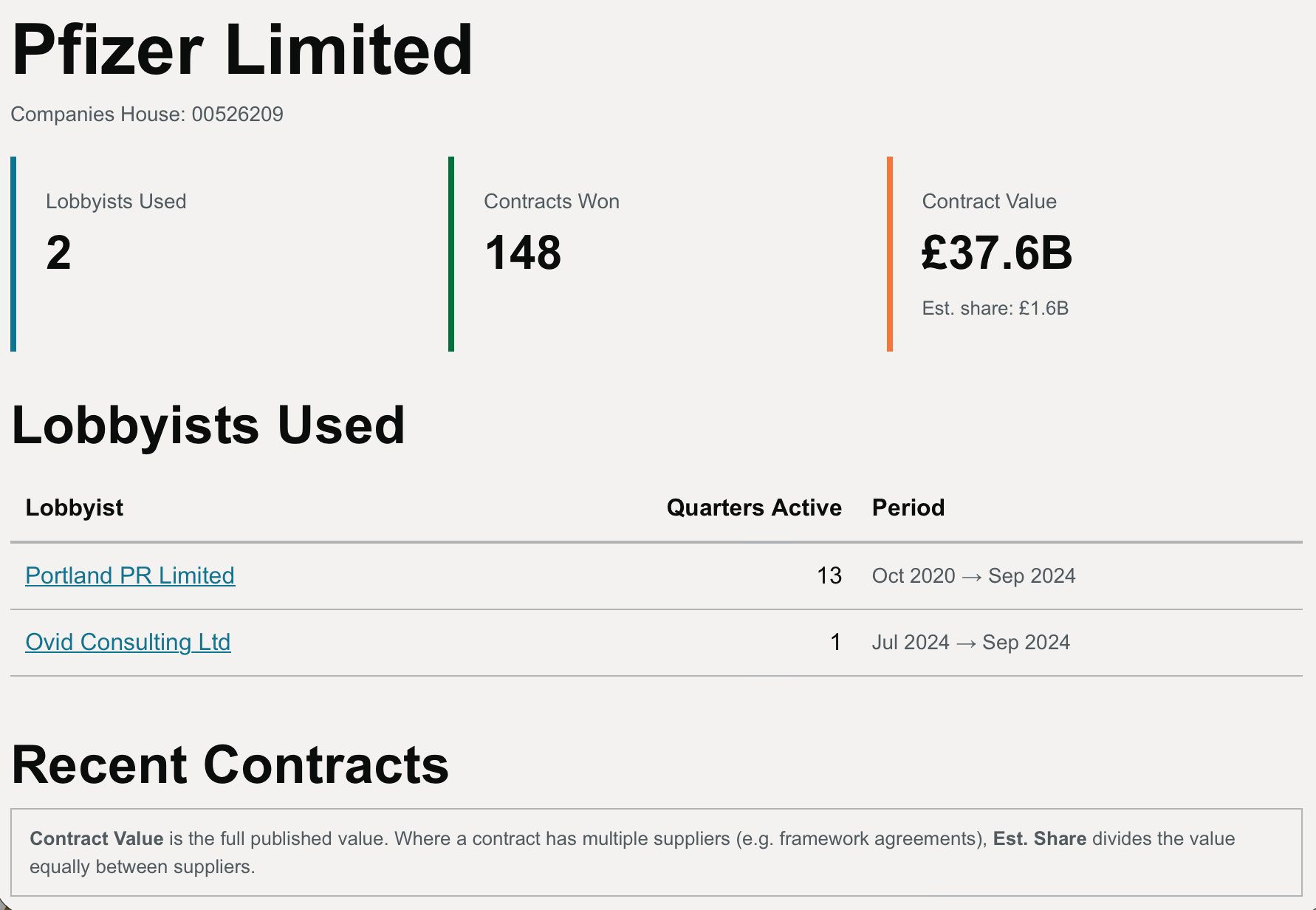The height and width of the screenshot is (910, 1316).
Task: Click the Lobbyists Used stat card label
Action: (116, 202)
